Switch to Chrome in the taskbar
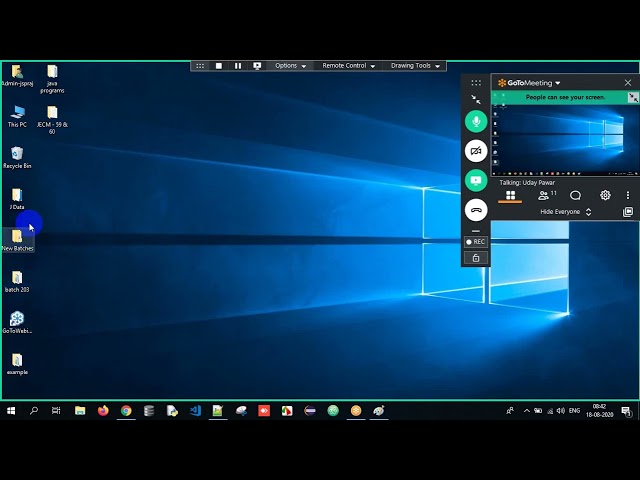 126,411
